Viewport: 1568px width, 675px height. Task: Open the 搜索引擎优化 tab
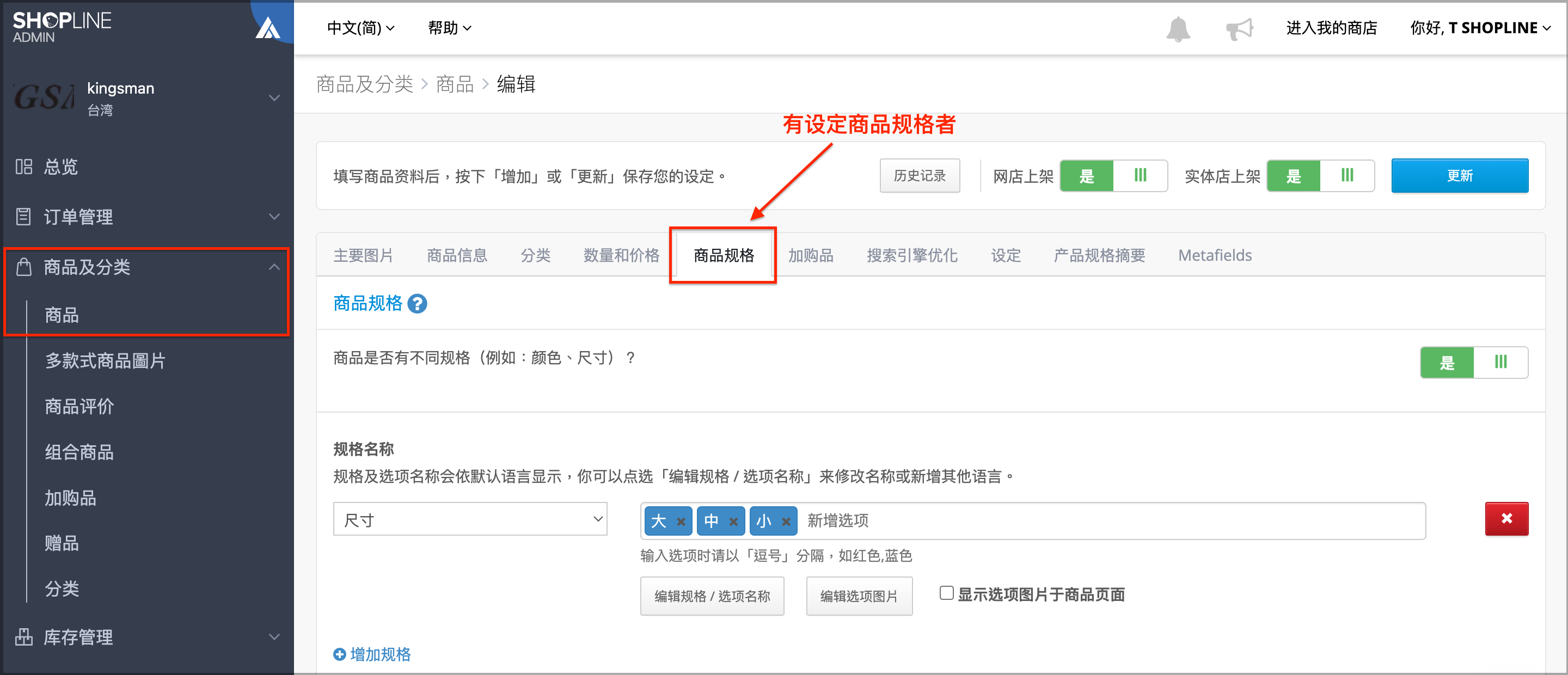(912, 255)
